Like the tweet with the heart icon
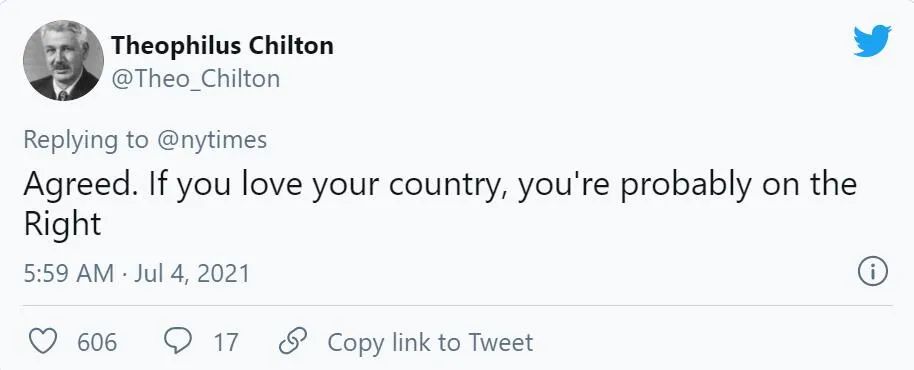The height and width of the screenshot is (370, 914). 43,341
